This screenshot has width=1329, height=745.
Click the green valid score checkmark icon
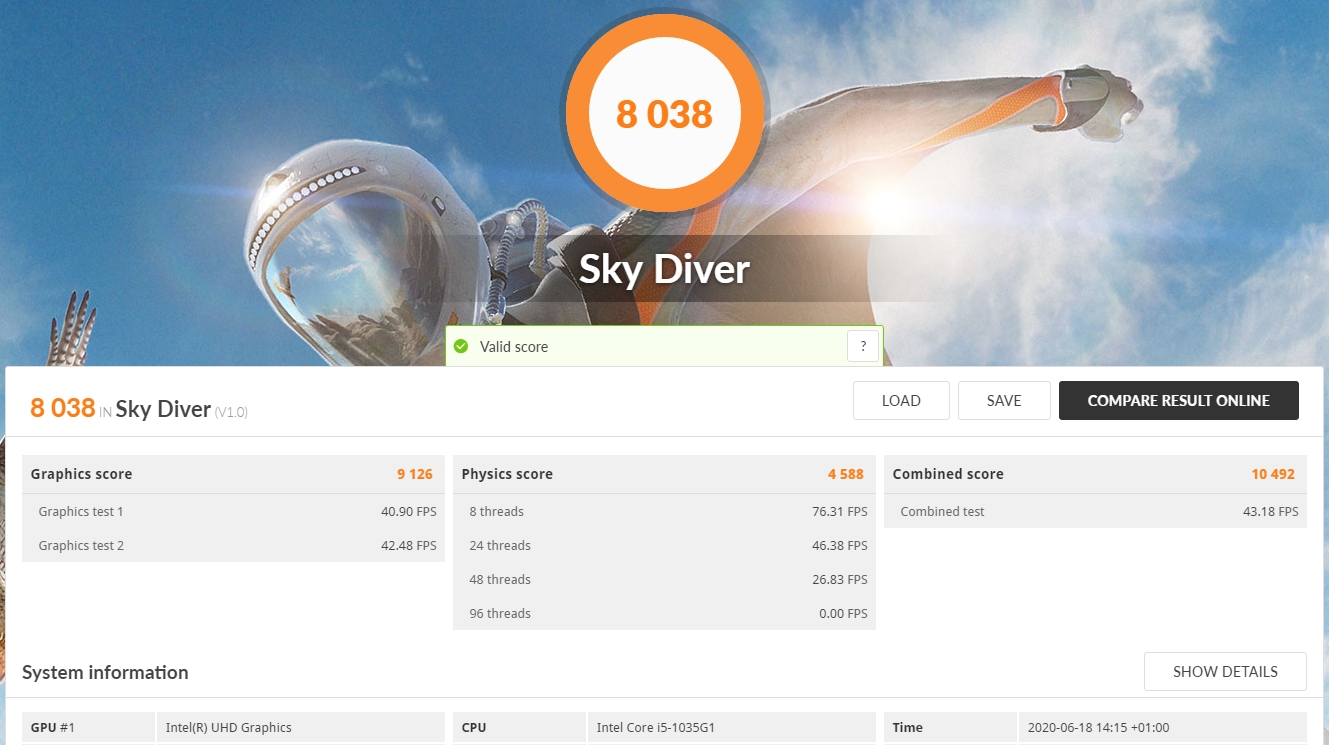pos(461,347)
